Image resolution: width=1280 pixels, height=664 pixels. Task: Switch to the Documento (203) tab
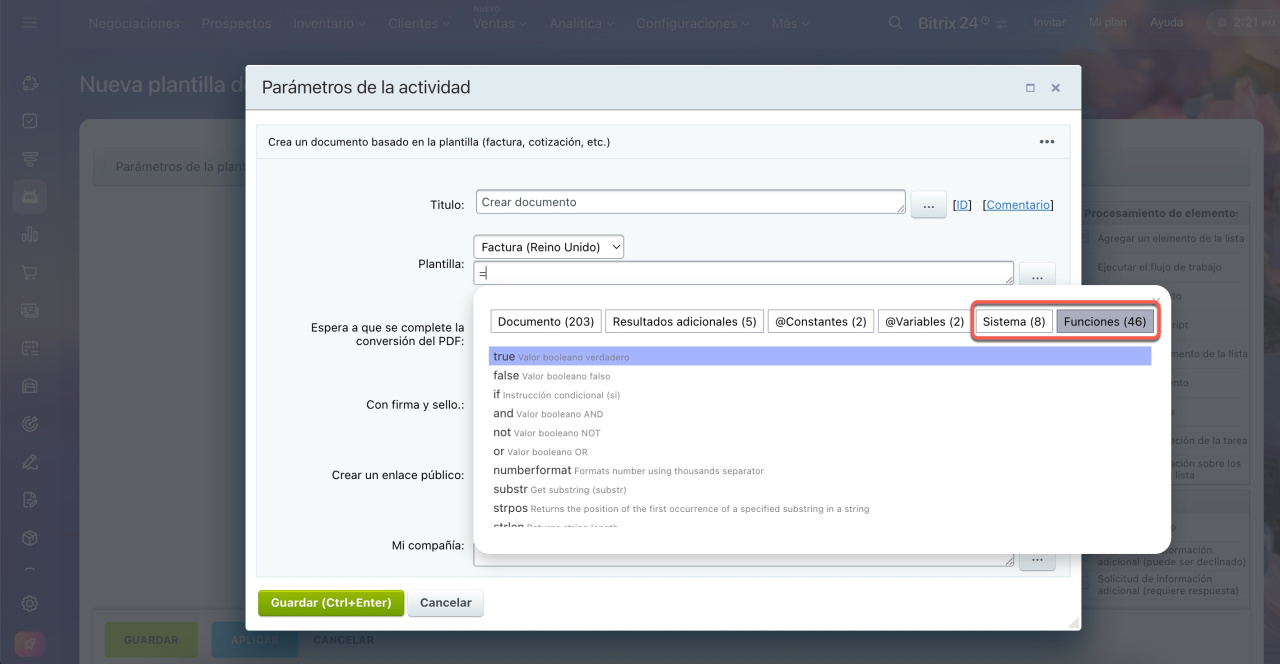[546, 322]
